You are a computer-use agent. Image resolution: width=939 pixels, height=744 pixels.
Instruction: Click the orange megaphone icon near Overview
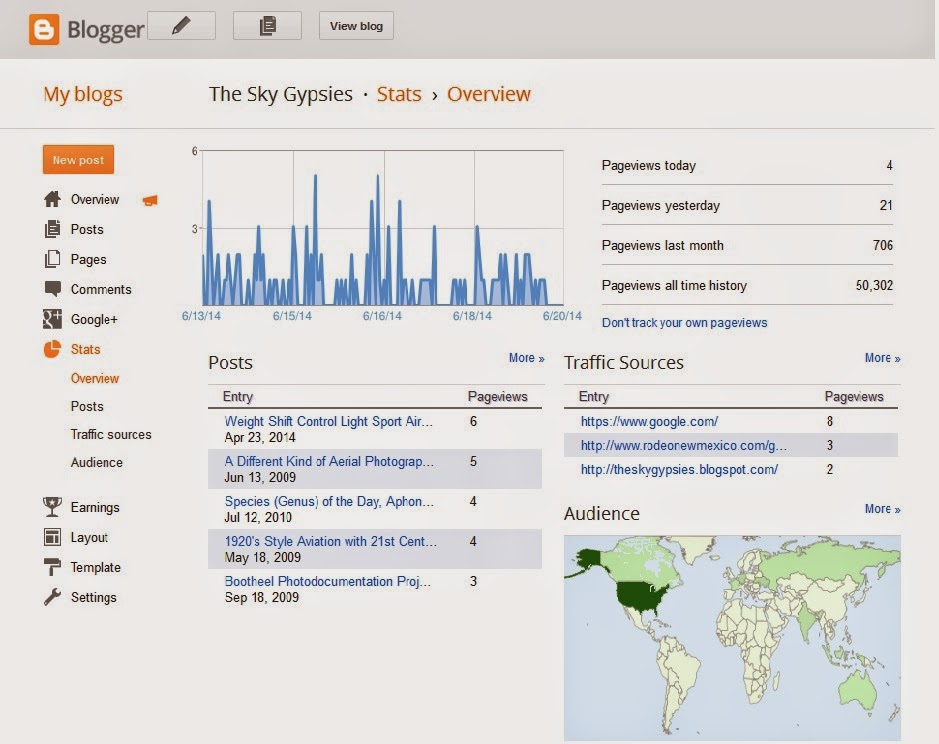coord(150,200)
